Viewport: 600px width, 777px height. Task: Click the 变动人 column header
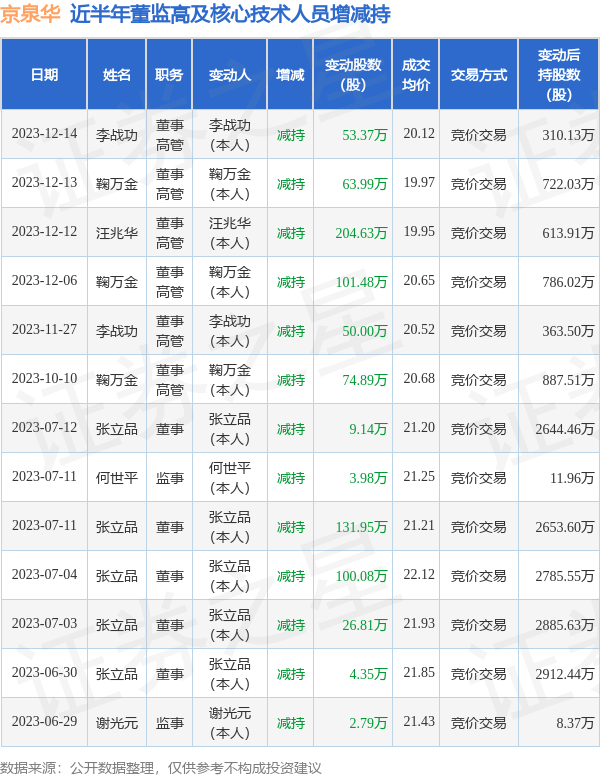pyautogui.click(x=229, y=75)
